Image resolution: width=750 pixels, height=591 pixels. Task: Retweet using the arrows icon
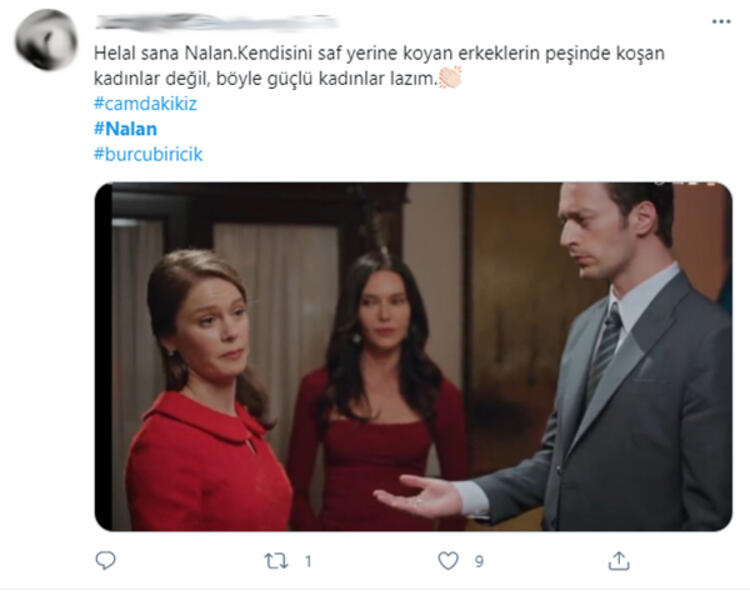tap(276, 561)
